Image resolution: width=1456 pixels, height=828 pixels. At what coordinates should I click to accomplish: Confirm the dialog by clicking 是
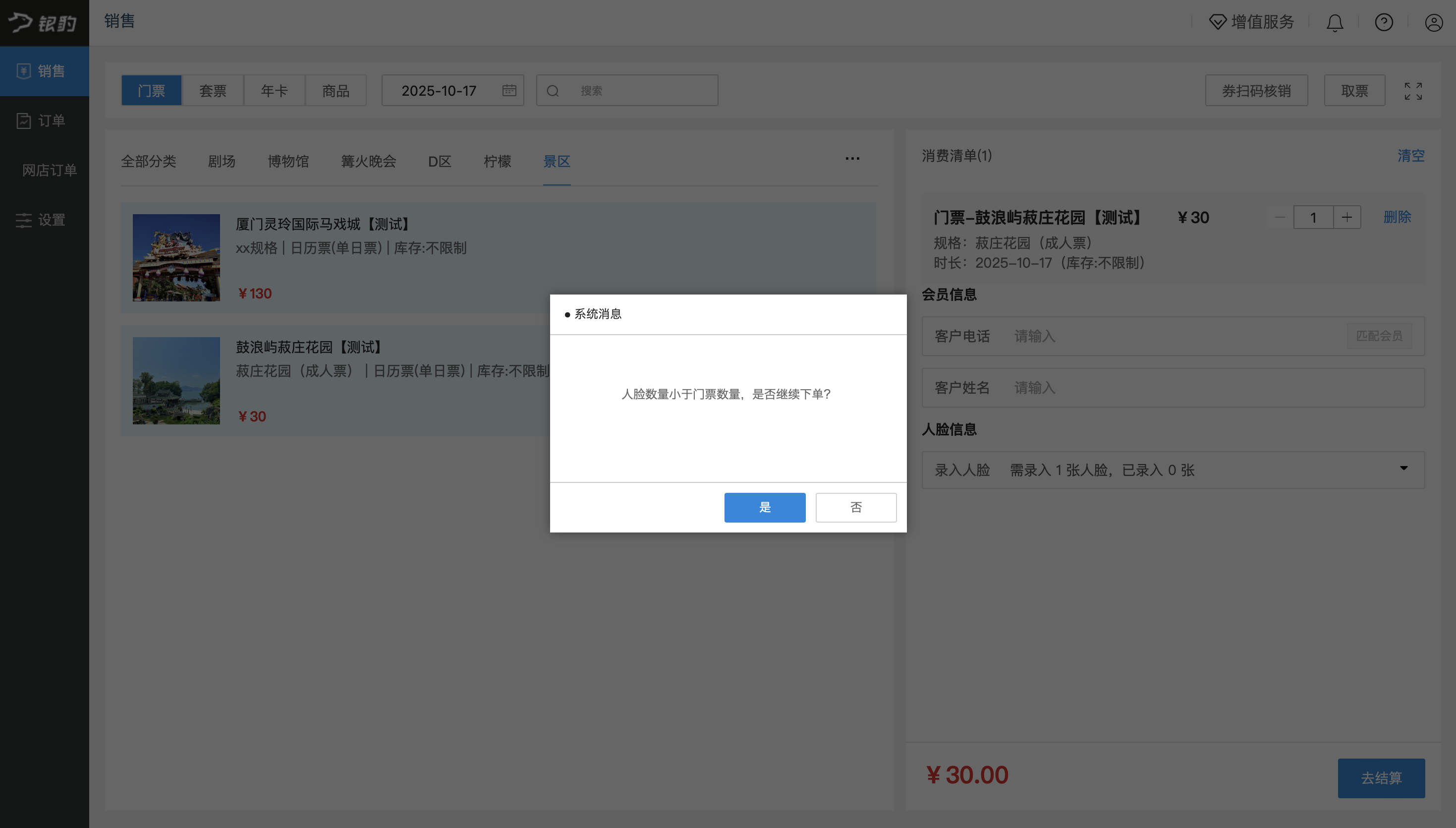[x=764, y=507]
